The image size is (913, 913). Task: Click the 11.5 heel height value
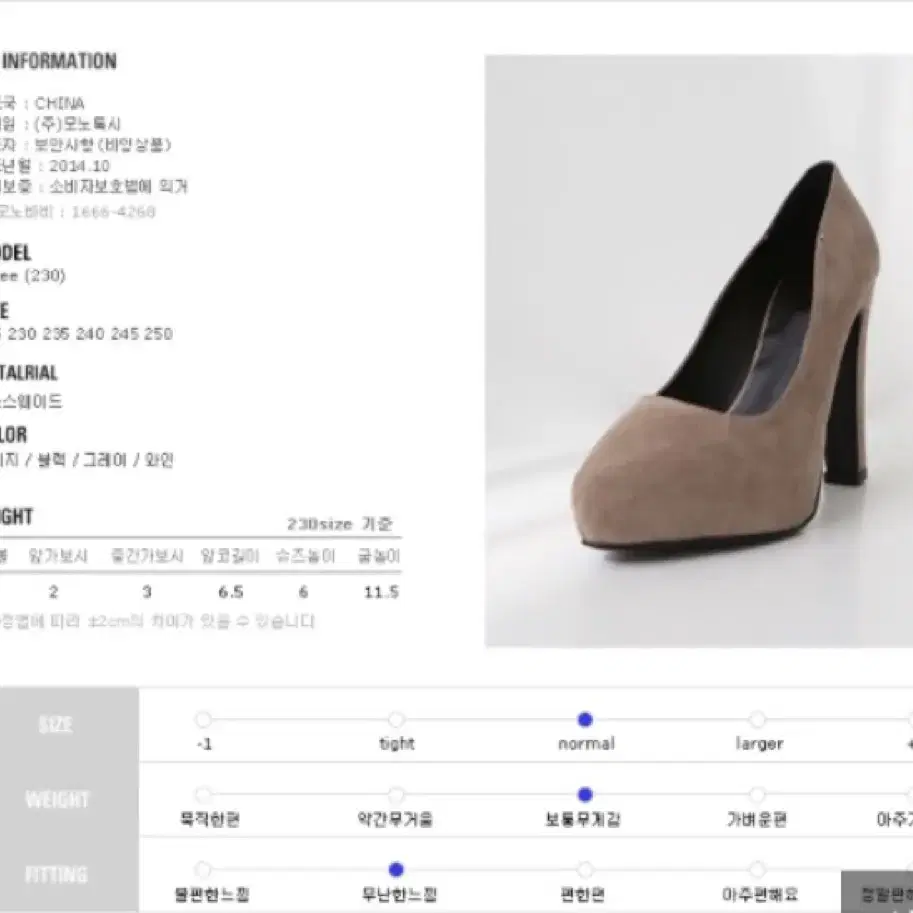[381, 592]
